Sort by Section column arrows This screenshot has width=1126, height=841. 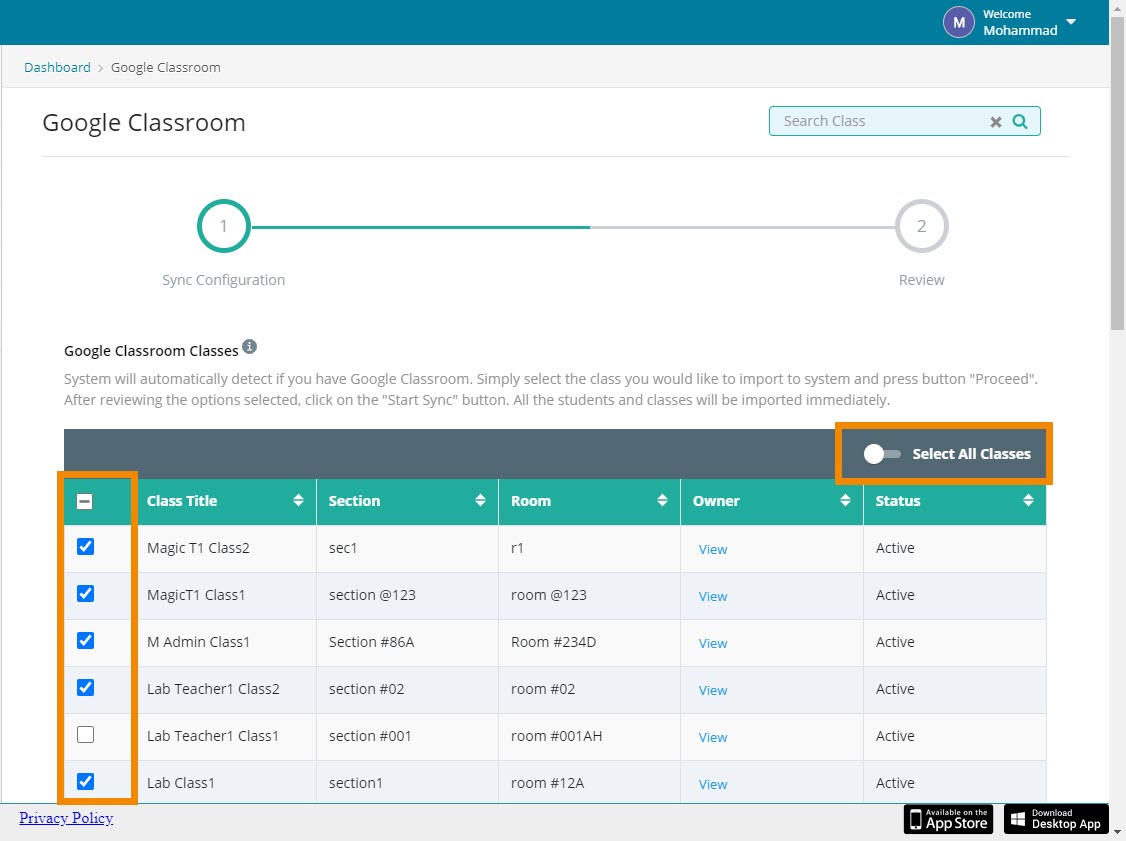click(x=480, y=501)
